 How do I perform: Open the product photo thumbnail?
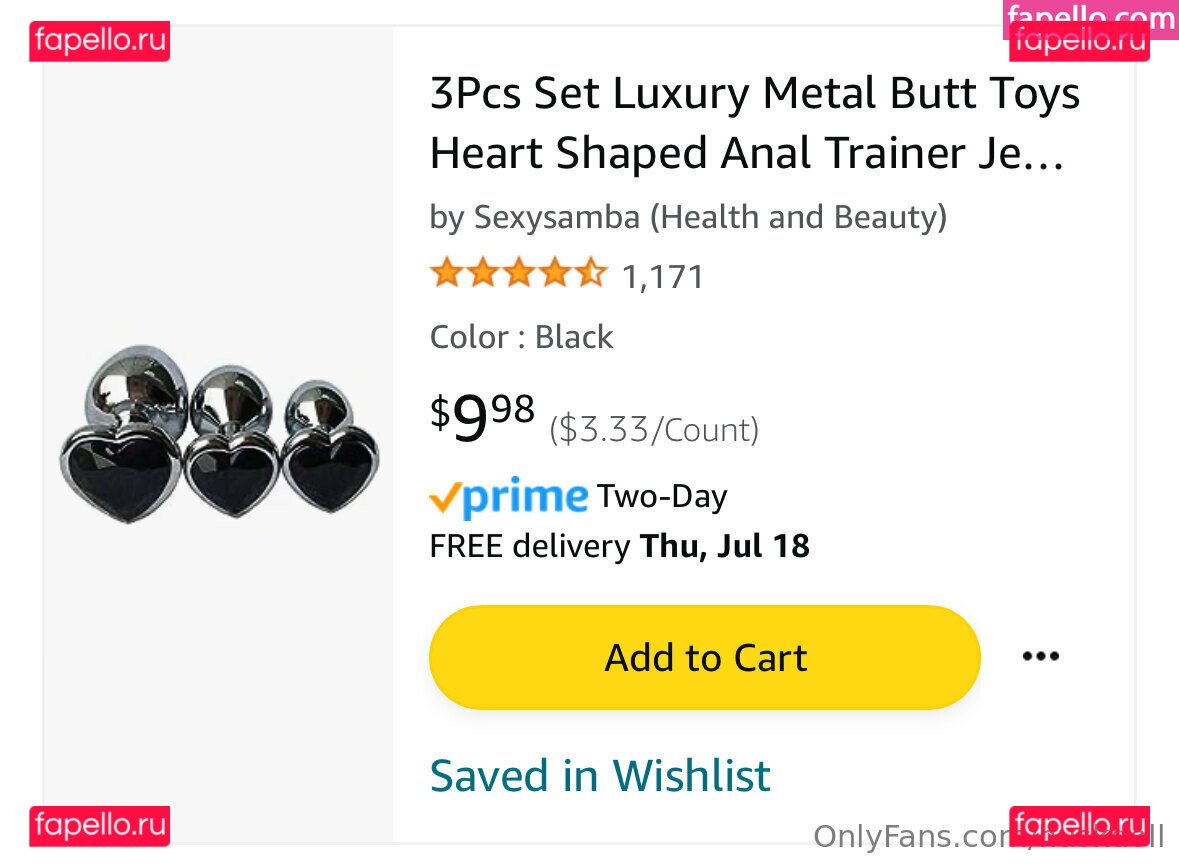point(219,435)
